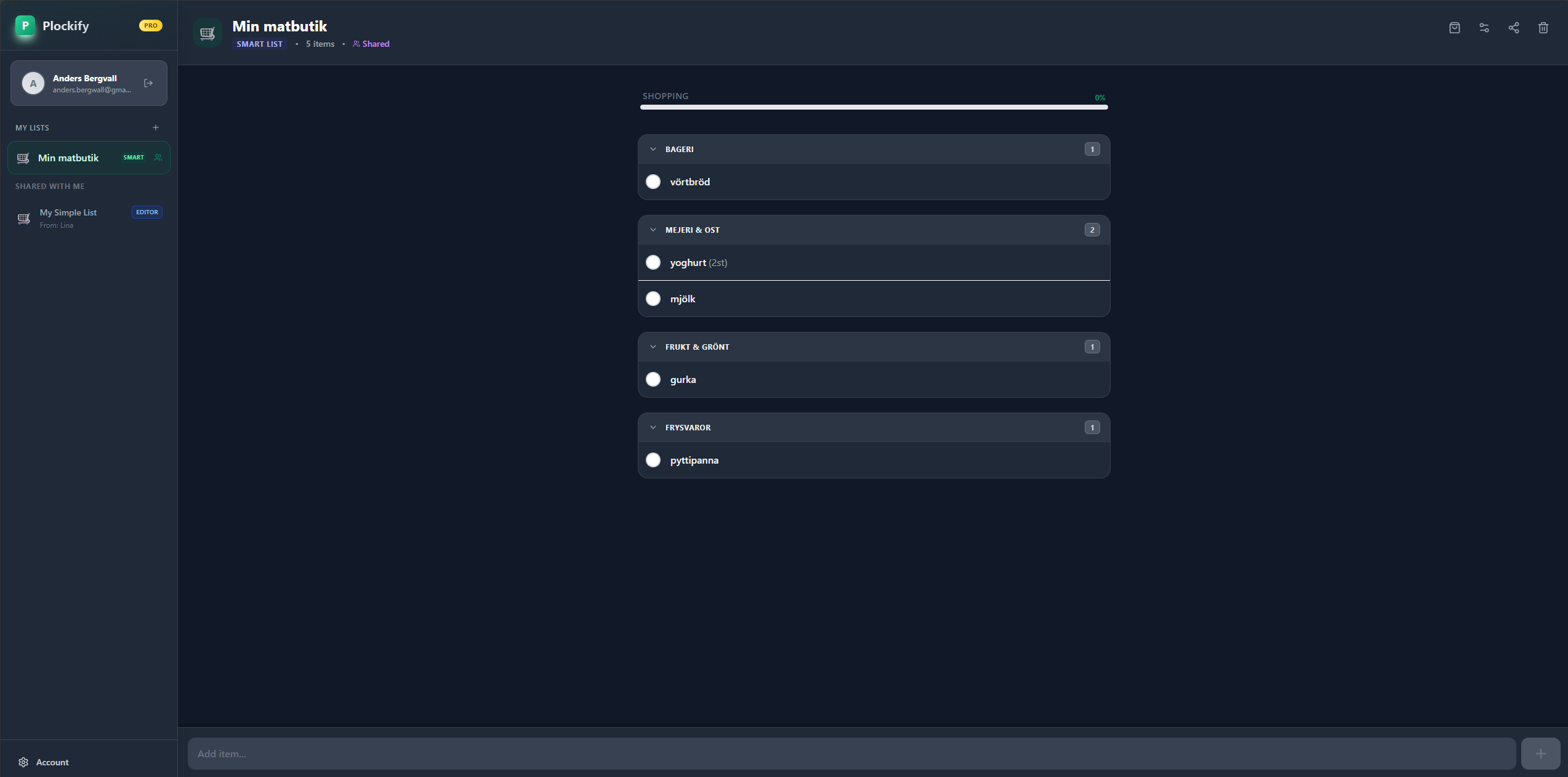Check off vörtbröd item

tap(653, 182)
